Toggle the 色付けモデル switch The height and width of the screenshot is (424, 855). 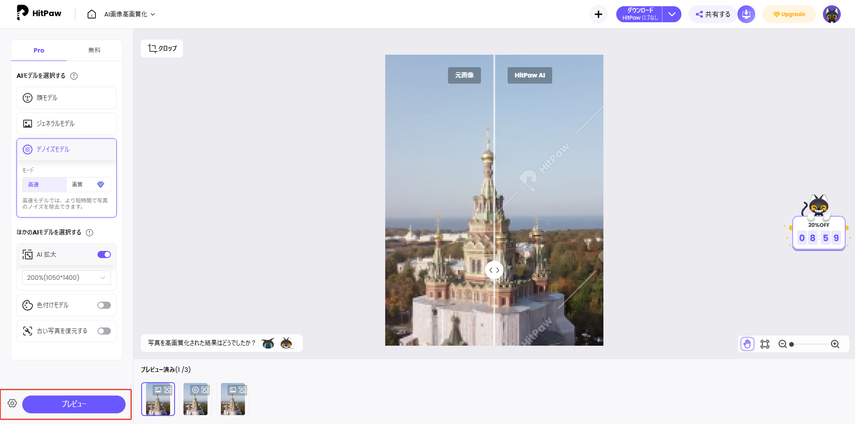pyautogui.click(x=104, y=305)
